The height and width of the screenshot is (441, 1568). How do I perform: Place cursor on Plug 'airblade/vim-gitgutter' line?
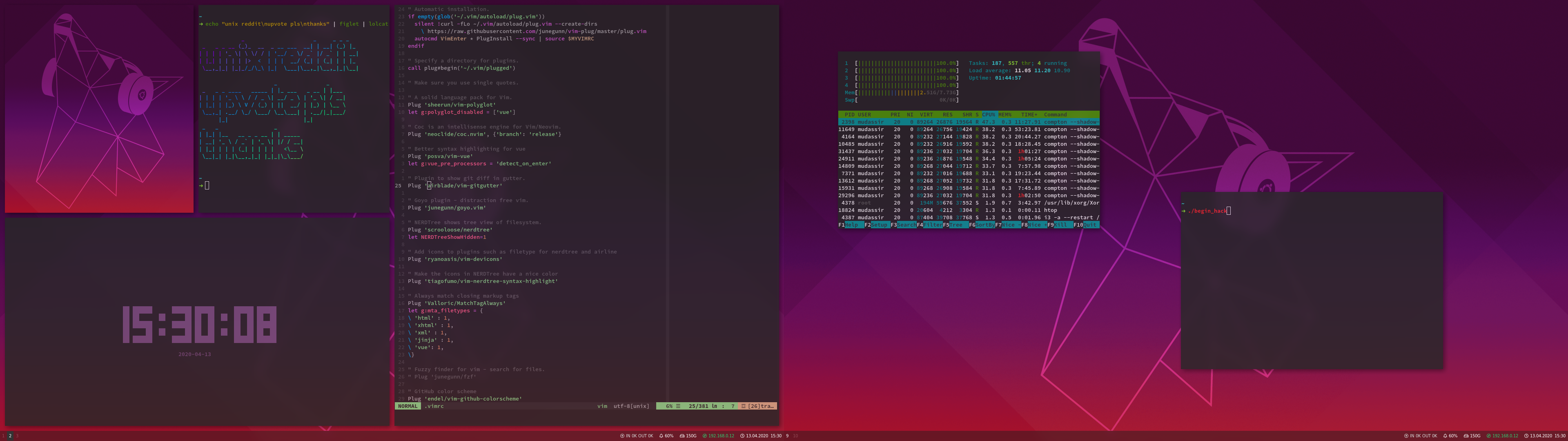455,186
